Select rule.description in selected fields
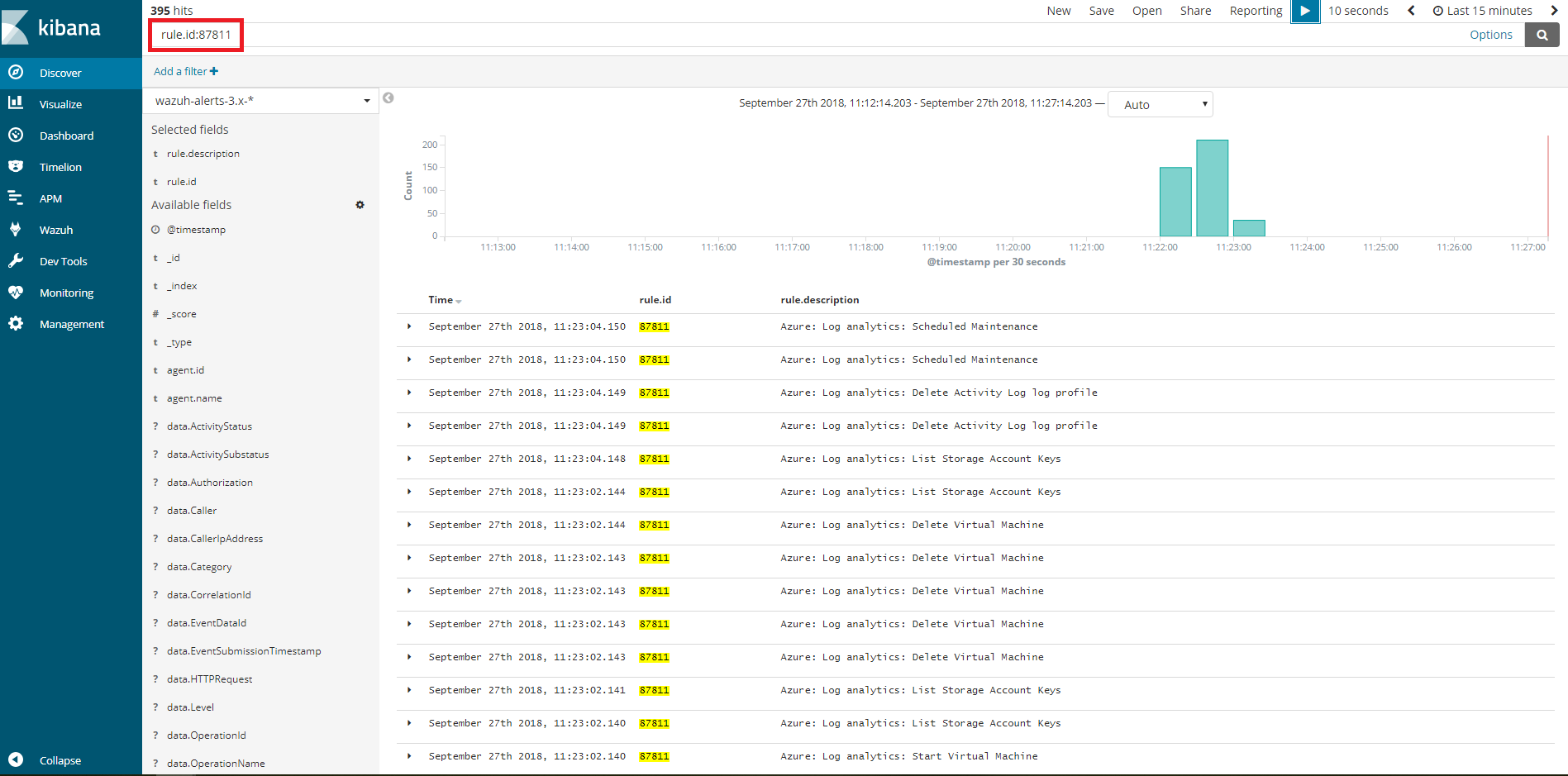Viewport: 1568px width, 776px height. 203,154
